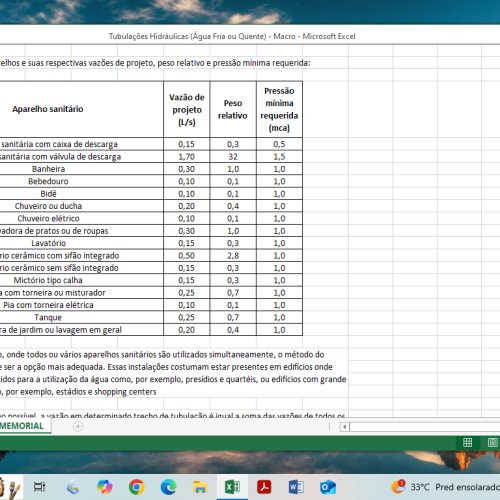
Task: Select the '0,3' weight cell in Lavatório row
Action: (233, 243)
